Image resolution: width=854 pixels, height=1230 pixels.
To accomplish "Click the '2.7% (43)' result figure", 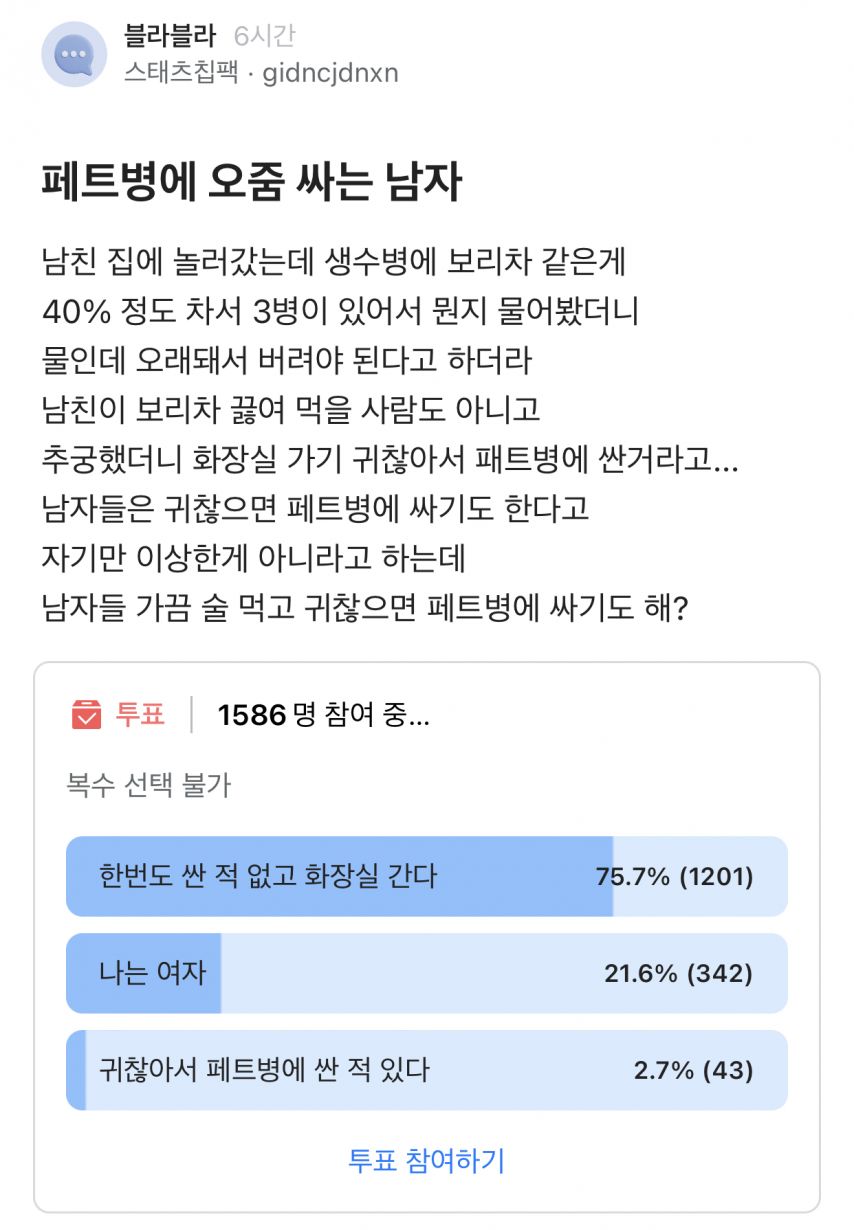I will point(694,1071).
